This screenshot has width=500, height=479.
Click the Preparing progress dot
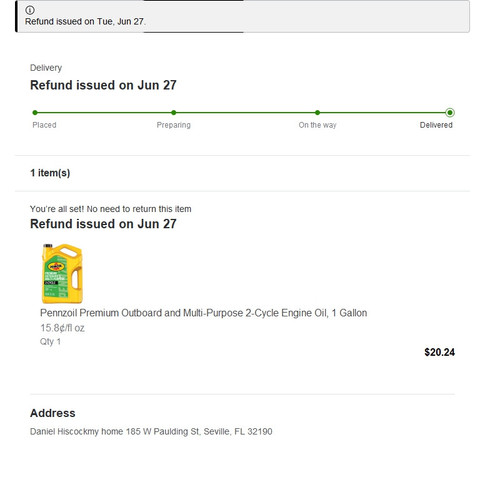click(174, 113)
